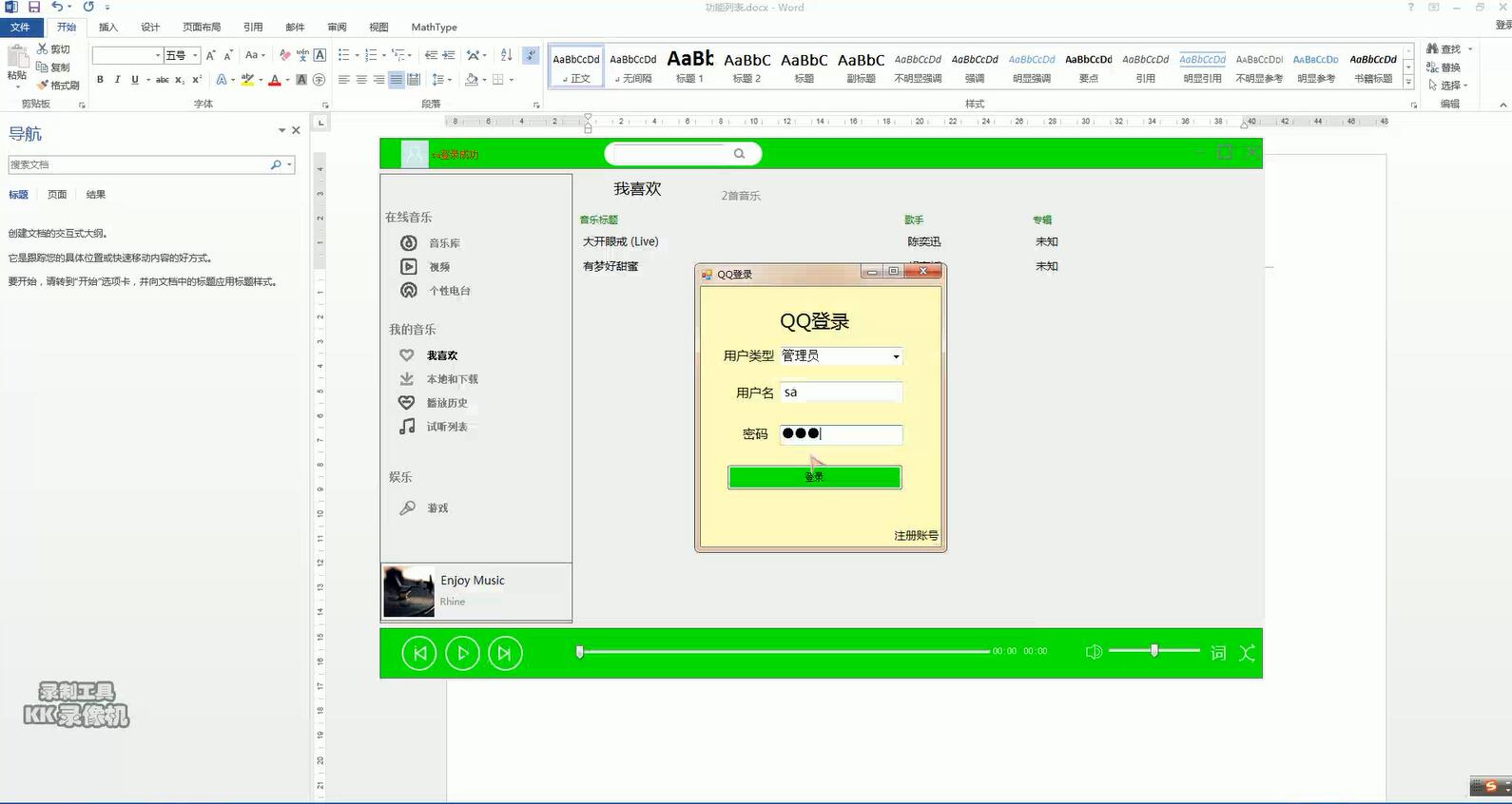
Task: Adjust the volume slider handle
Action: point(1154,651)
